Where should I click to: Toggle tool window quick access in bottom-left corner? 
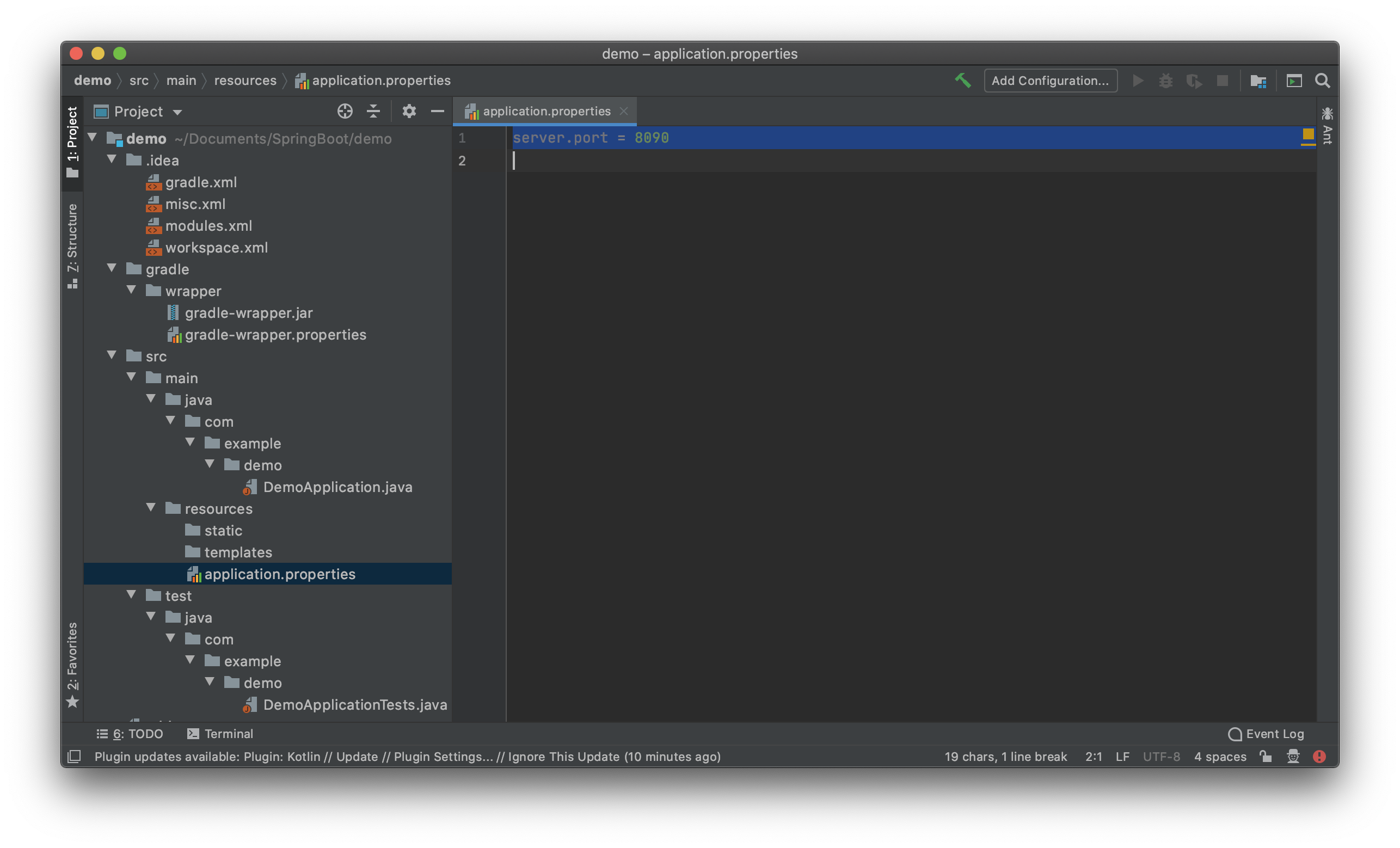[x=75, y=757]
